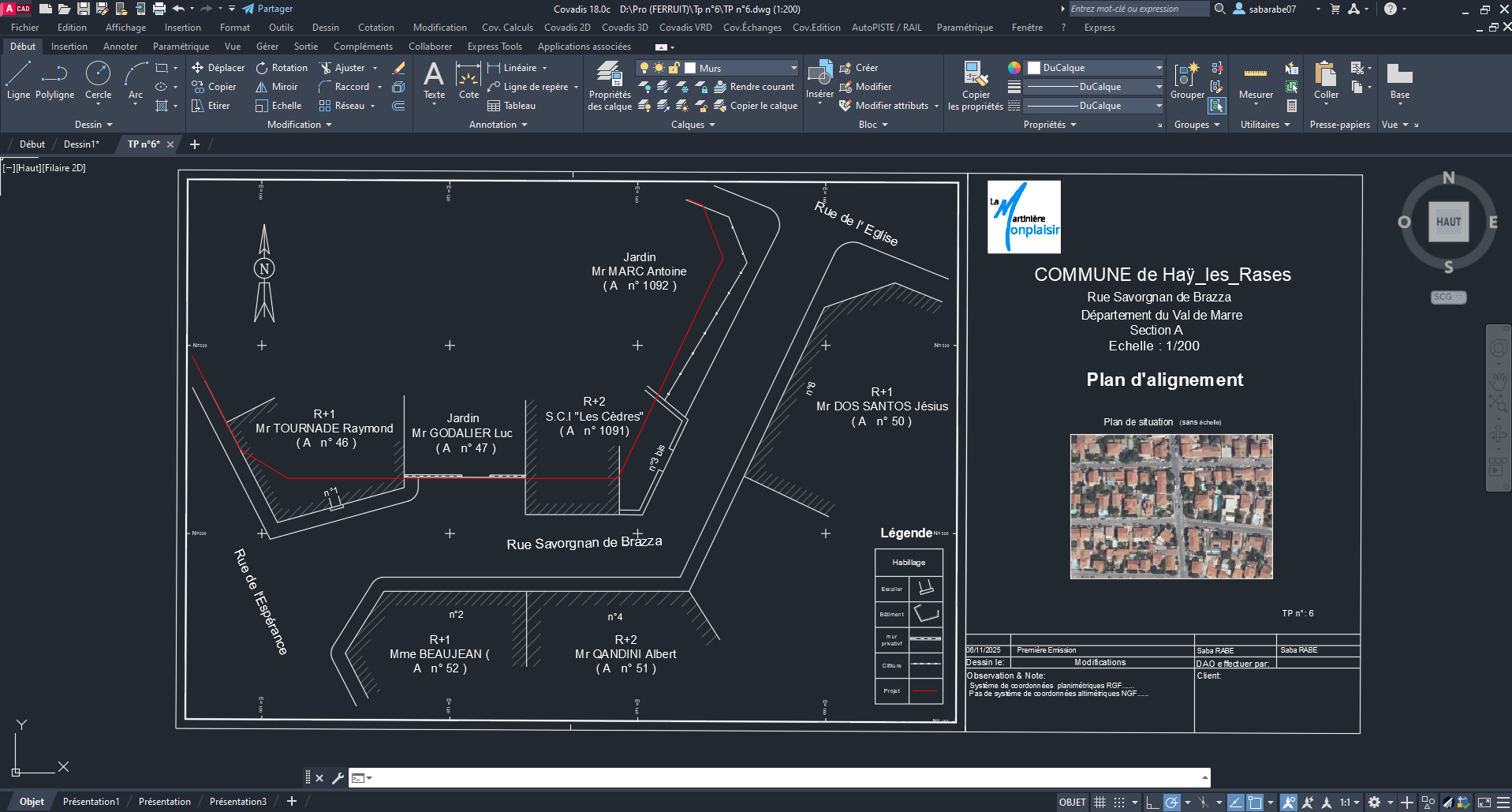This screenshot has height=812, width=1512.
Task: Select the Polyligne tool
Action: tap(54, 81)
